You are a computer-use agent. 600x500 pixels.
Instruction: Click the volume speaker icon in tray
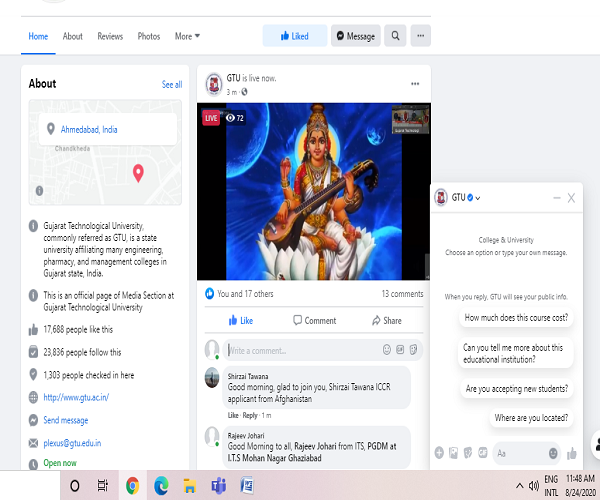coord(533,486)
